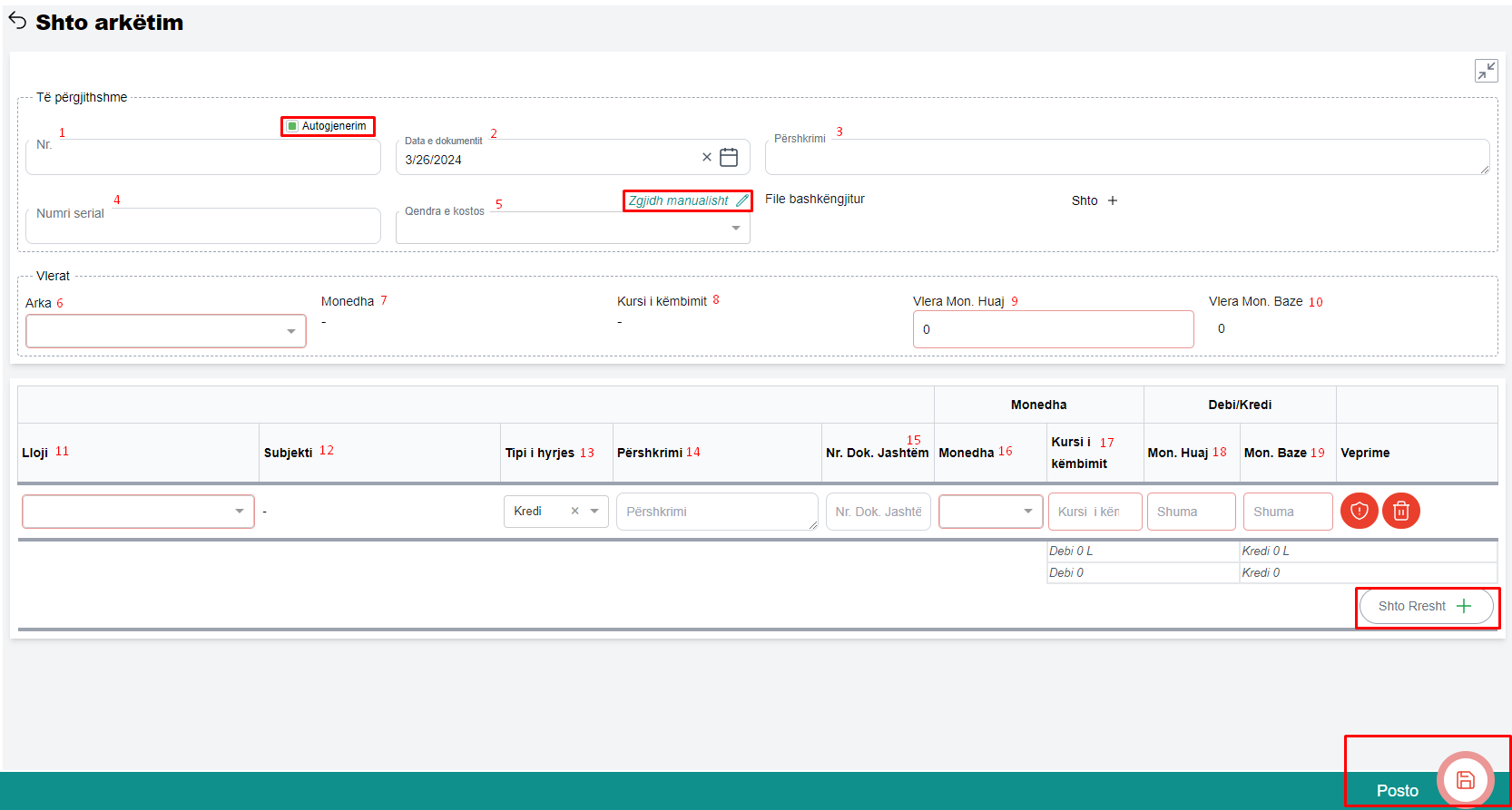Click the back arrow beside Shto arkëtim
The width and height of the screenshot is (1512, 810).
(x=17, y=21)
